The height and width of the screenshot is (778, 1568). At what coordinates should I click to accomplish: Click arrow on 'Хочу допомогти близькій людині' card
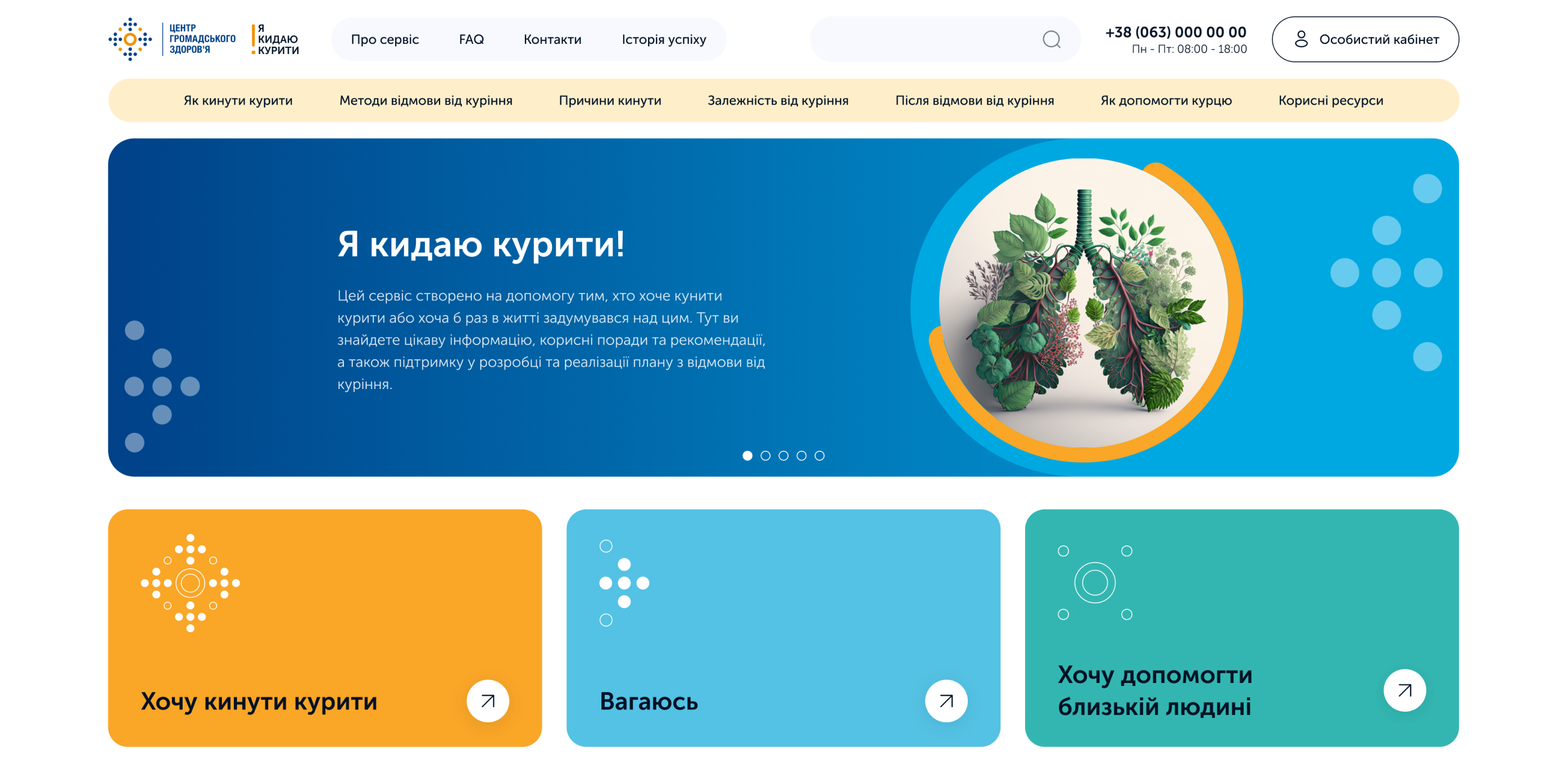pyautogui.click(x=1404, y=690)
